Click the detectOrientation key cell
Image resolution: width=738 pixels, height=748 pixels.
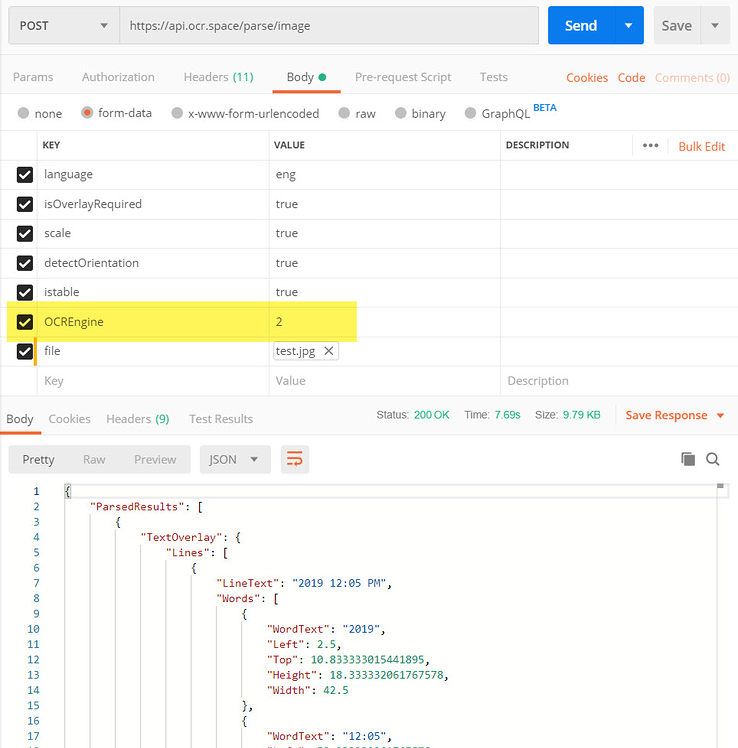[x=153, y=263]
